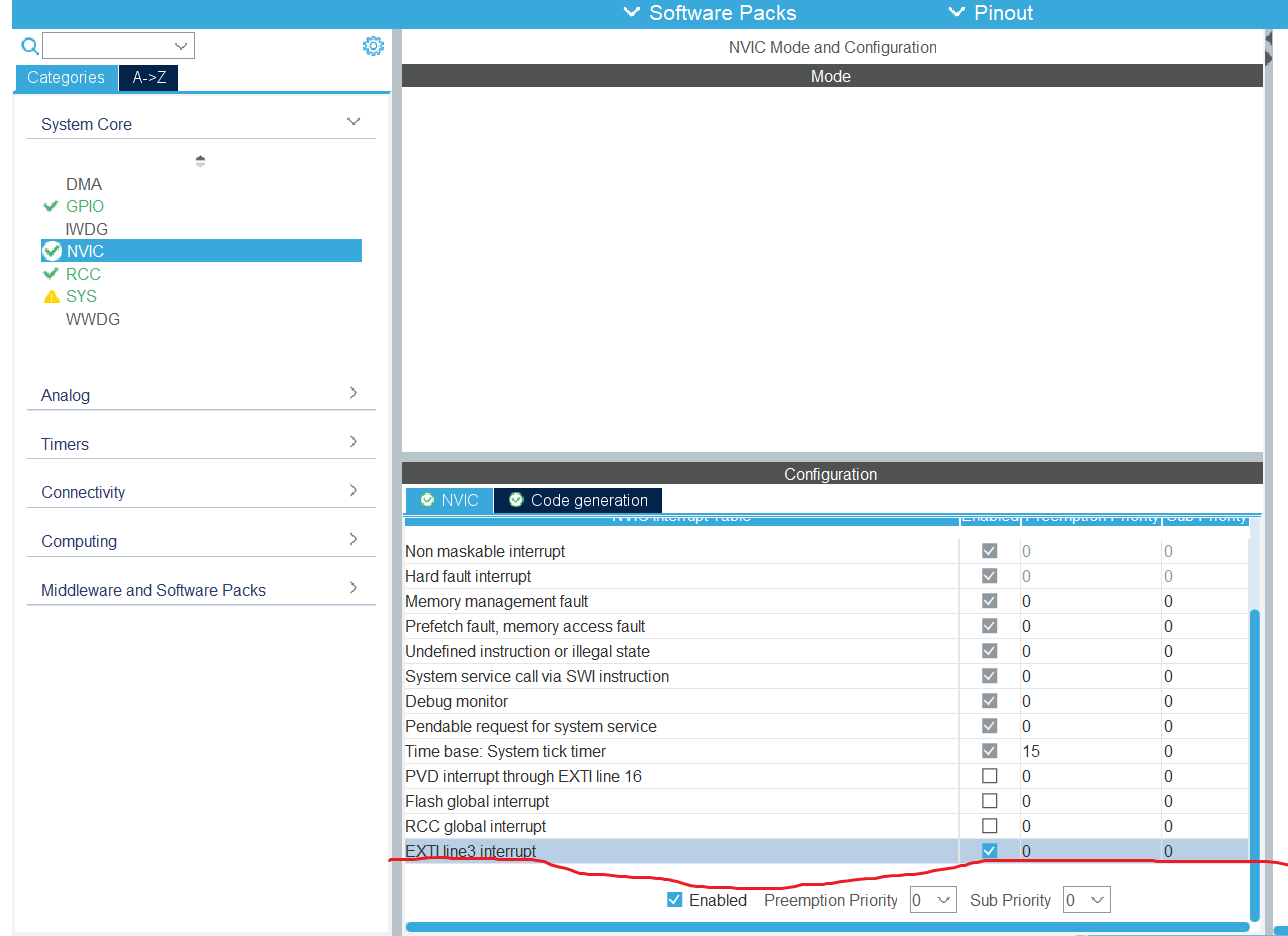Screen dimensions: 1288x936
Task: Disable the EXTI line3 interrupt checkbox
Action: pyautogui.click(x=990, y=851)
